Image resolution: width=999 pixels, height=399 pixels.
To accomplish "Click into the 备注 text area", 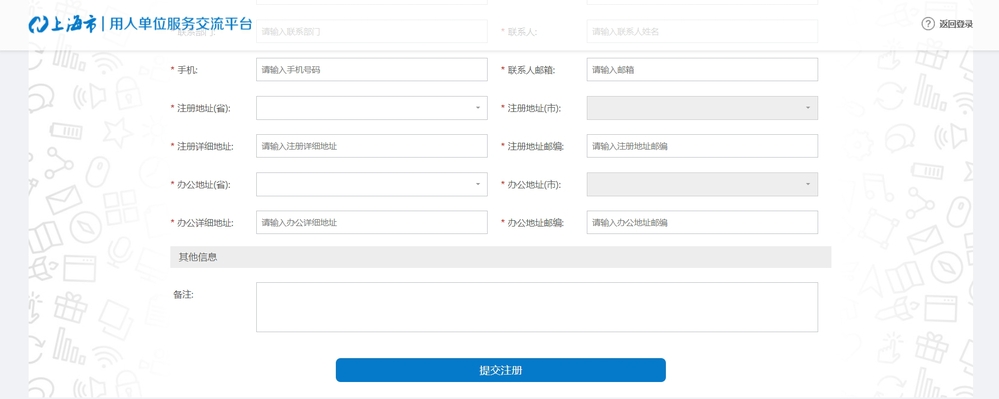I will (x=537, y=307).
